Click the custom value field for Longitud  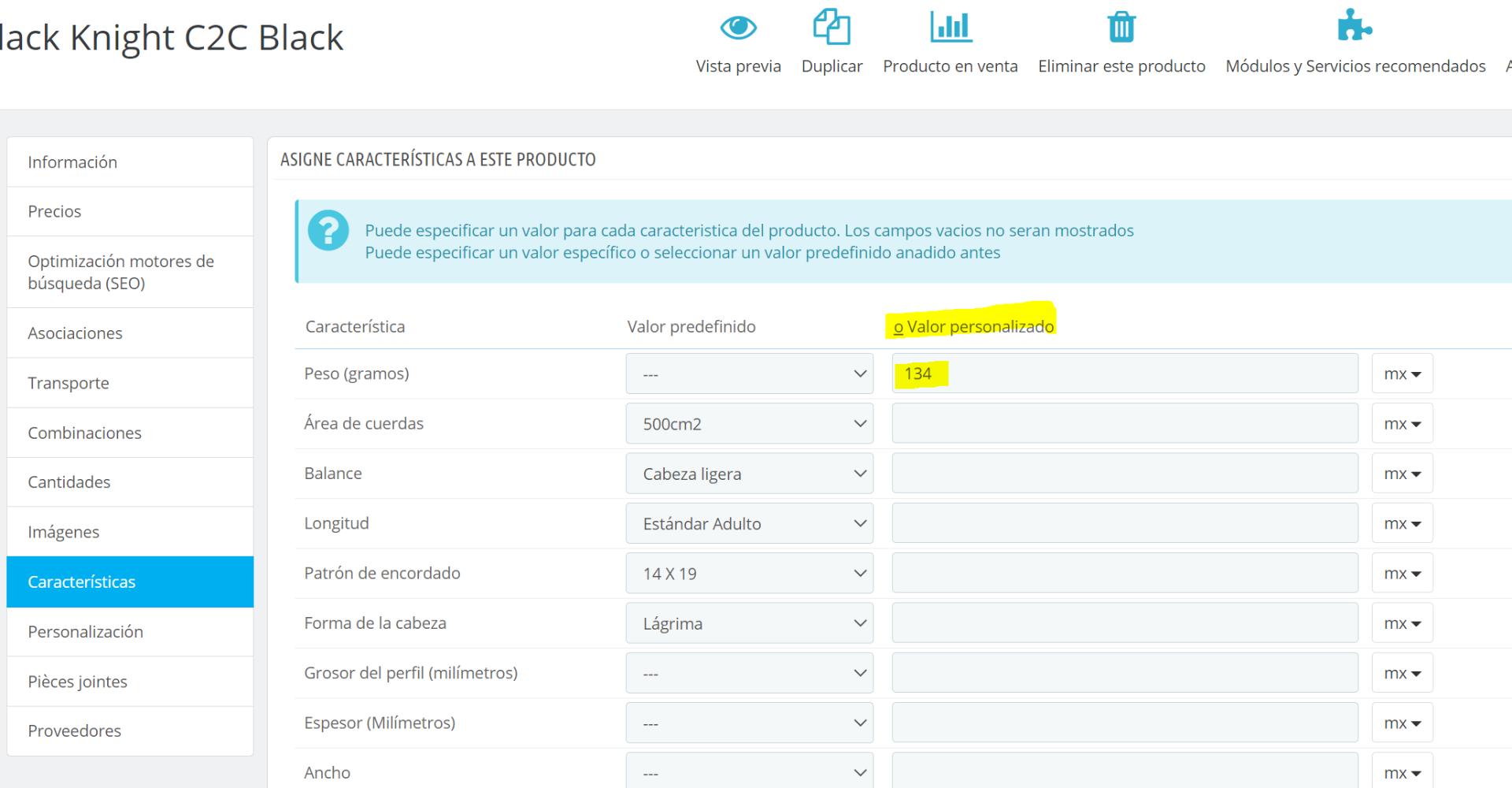1125,523
